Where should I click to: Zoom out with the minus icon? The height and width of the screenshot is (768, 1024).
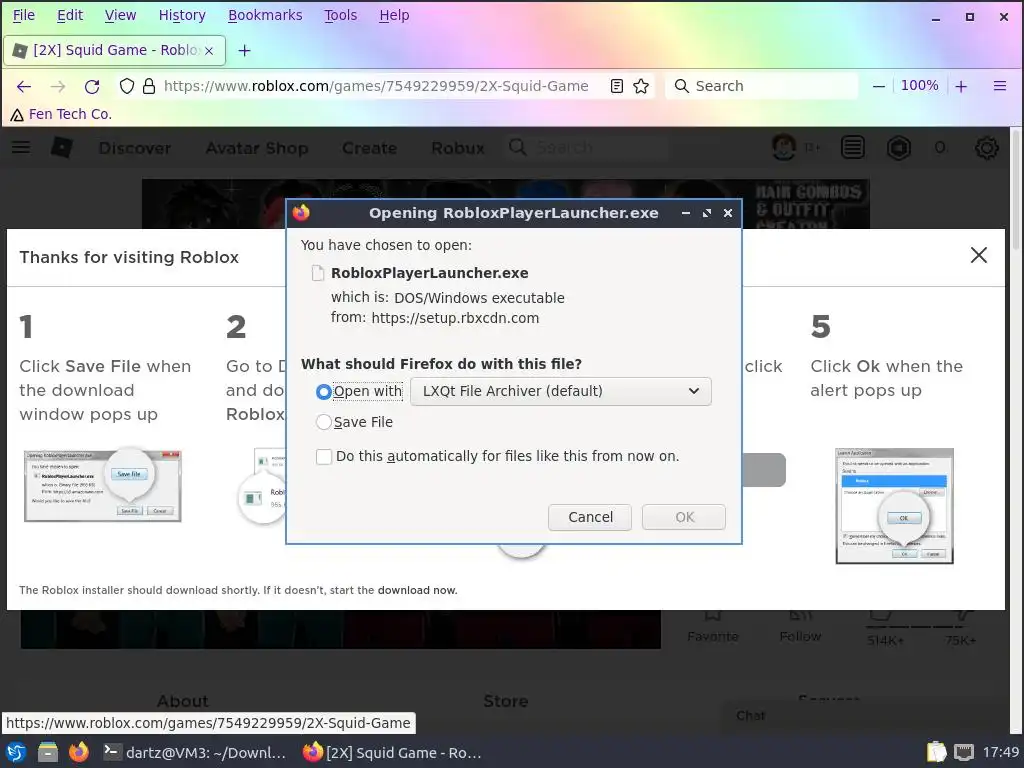pos(879,86)
